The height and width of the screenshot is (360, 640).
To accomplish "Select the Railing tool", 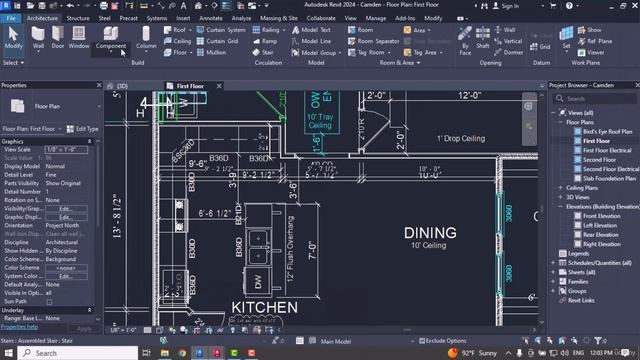I will tap(268, 30).
